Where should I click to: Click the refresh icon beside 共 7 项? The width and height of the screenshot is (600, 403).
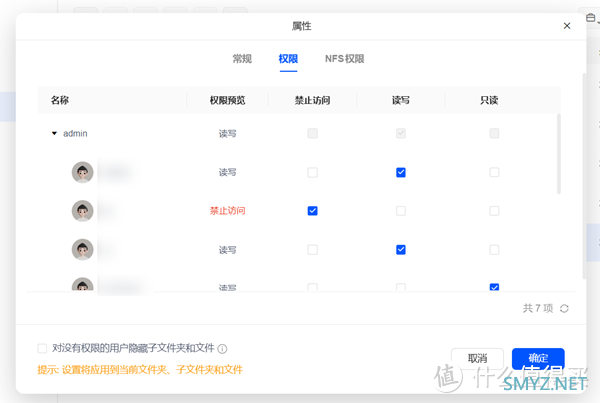pos(565,309)
